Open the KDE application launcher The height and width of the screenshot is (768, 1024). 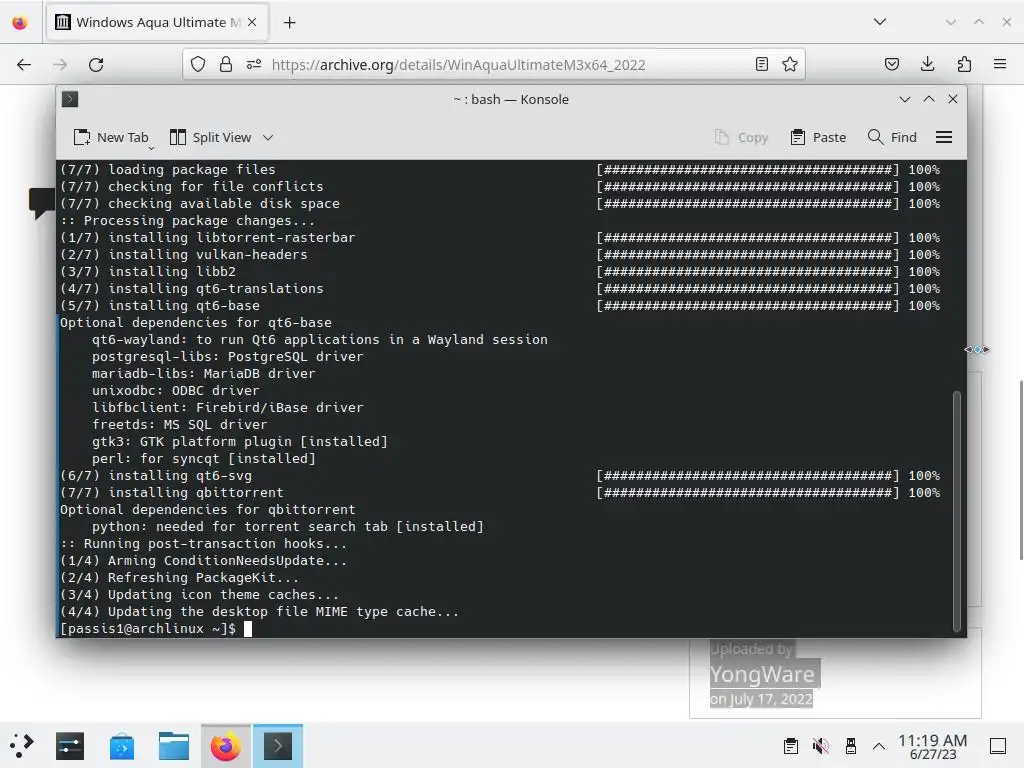pos(21,746)
